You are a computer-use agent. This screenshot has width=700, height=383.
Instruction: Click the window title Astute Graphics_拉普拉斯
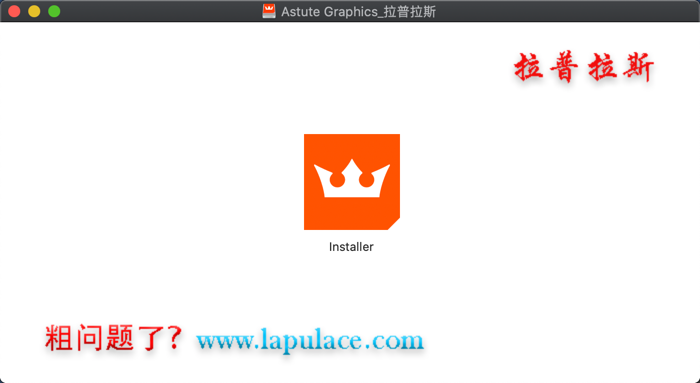pyautogui.click(x=358, y=12)
